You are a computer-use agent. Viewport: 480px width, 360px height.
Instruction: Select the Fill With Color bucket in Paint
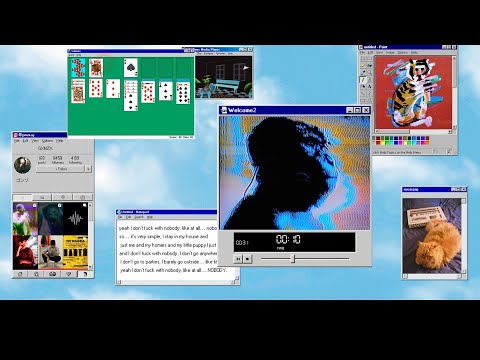370,66
